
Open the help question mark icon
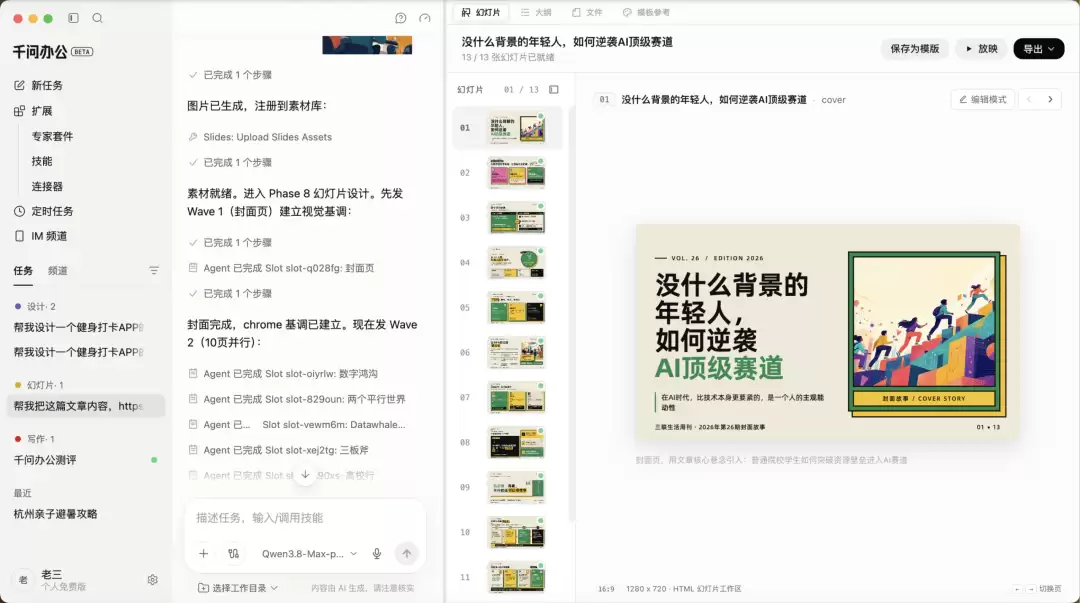(401, 18)
